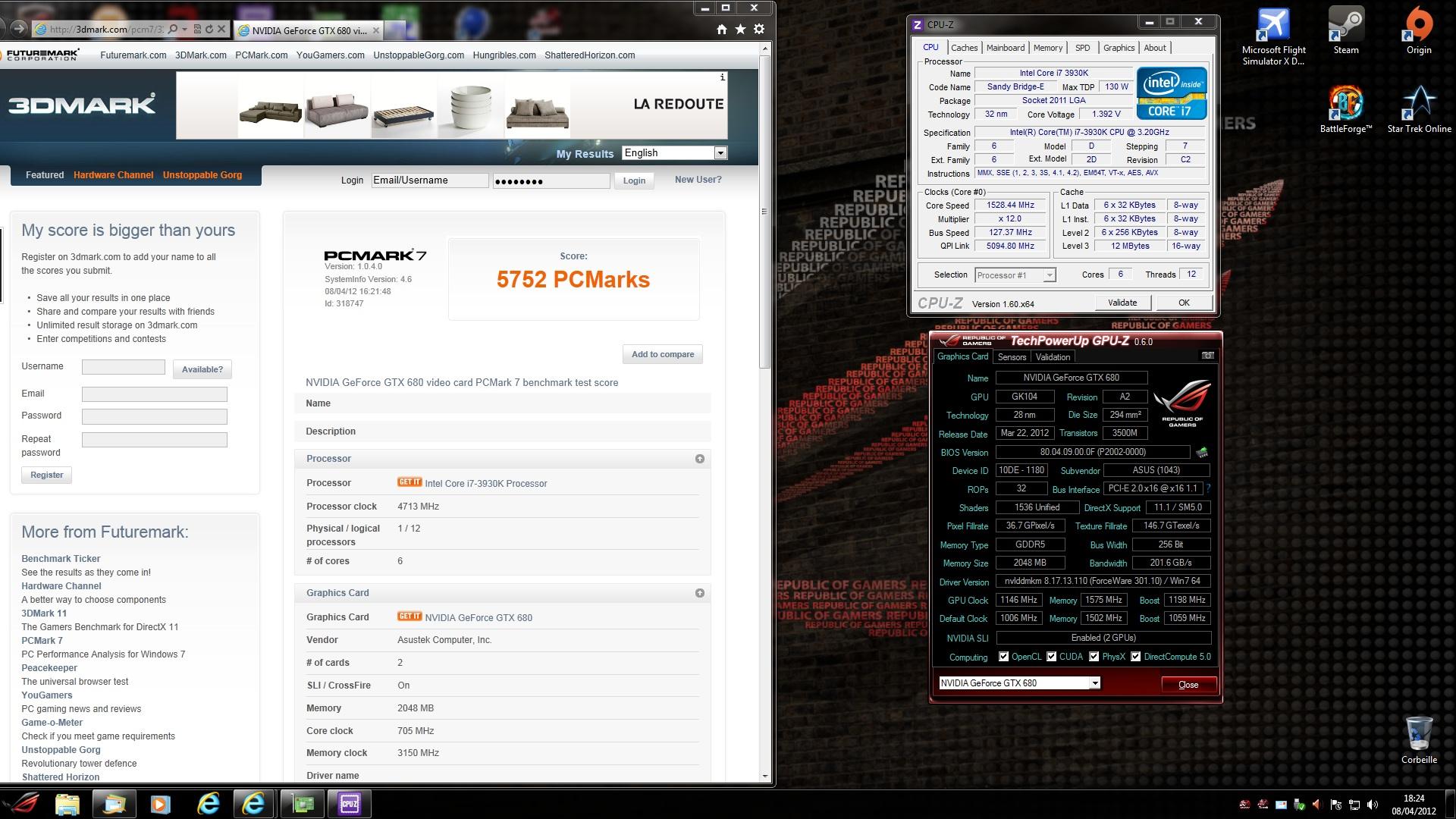The width and height of the screenshot is (1456, 819).
Task: Click Username field in registration form
Action: pos(124,367)
